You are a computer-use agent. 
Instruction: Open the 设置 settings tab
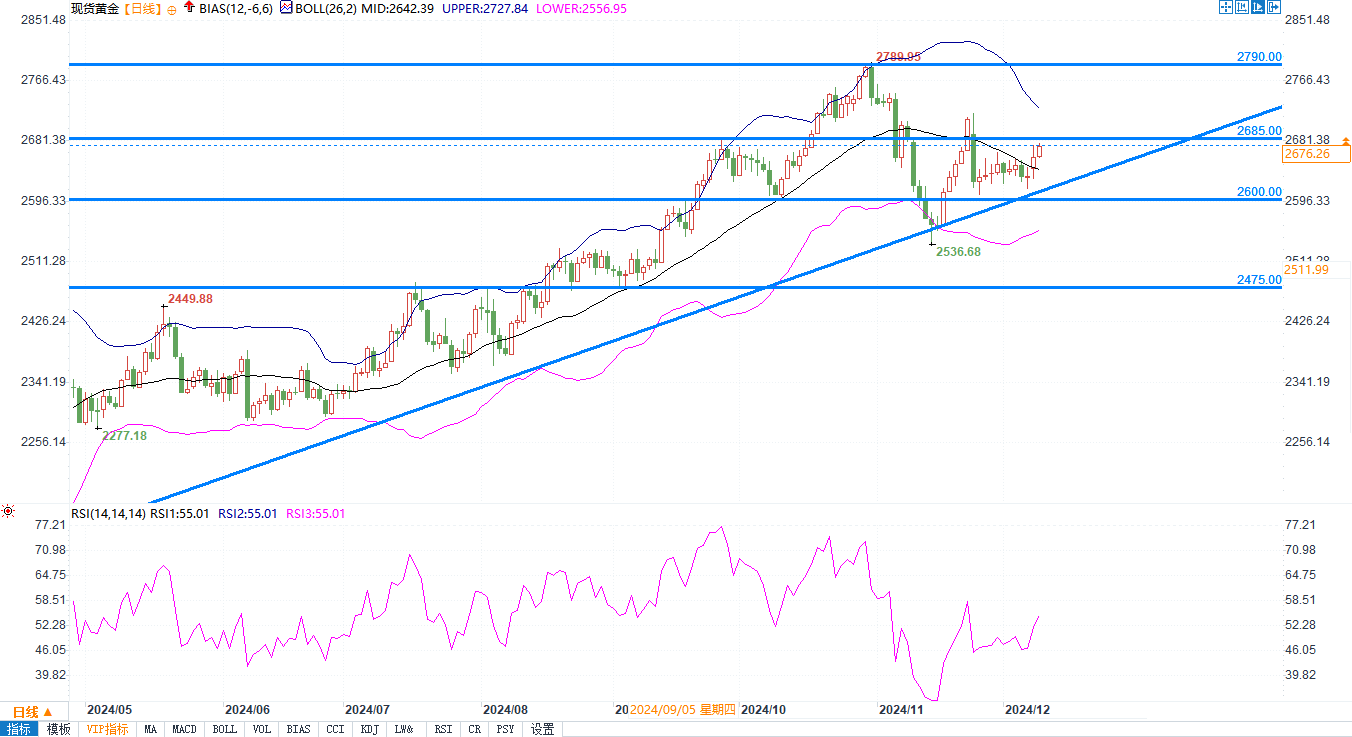pyautogui.click(x=542, y=729)
